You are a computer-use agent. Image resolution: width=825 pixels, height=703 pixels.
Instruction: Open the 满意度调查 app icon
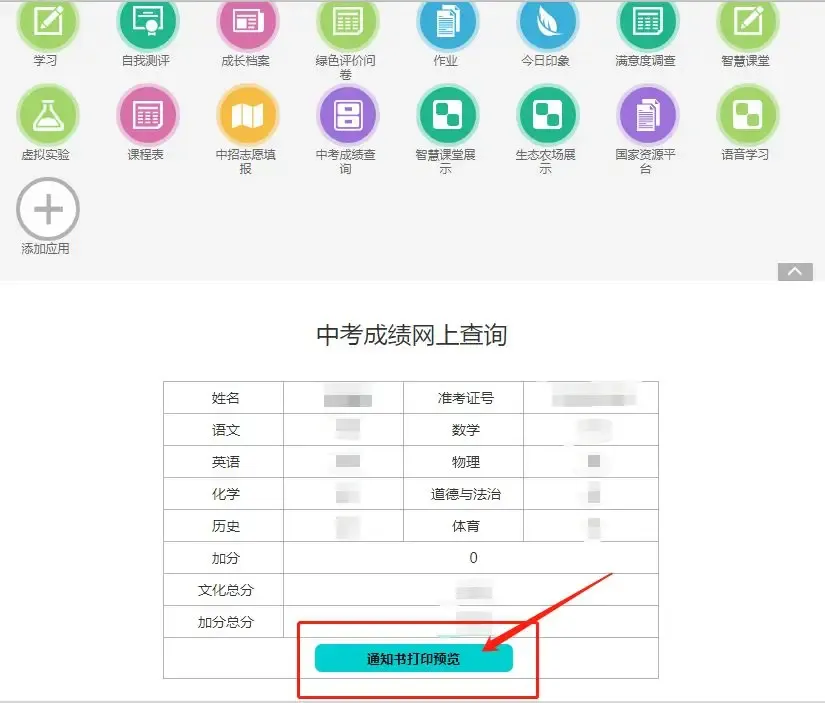(x=647, y=22)
